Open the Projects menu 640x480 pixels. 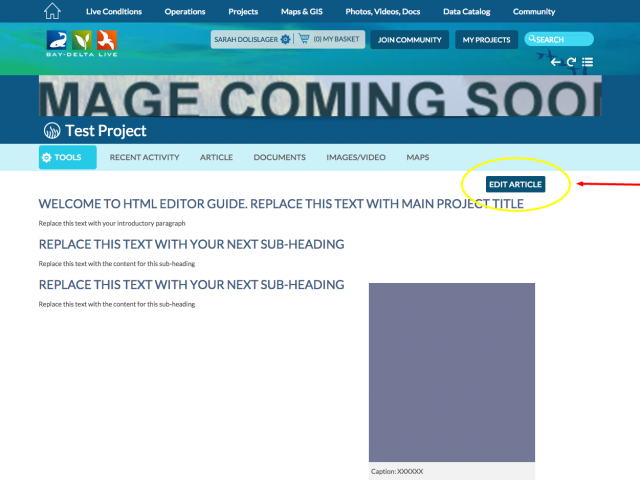pos(243,11)
